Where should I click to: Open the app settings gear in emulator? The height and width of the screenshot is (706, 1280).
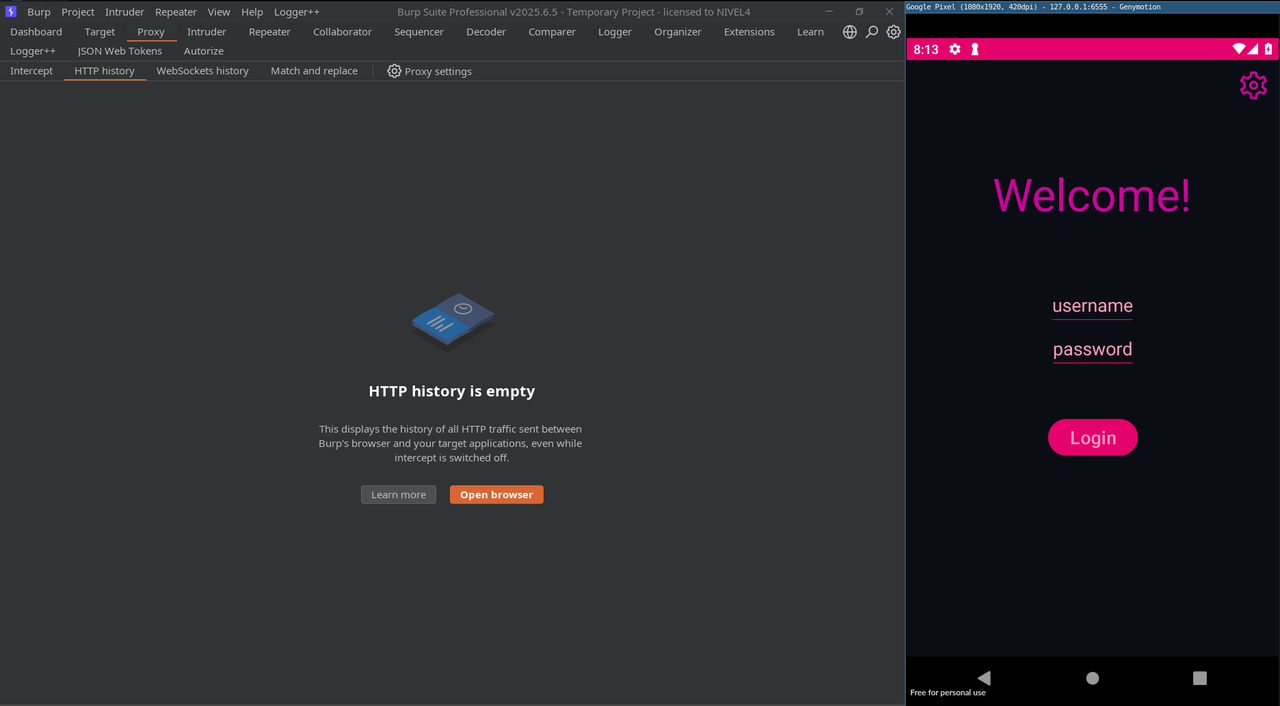1253,86
